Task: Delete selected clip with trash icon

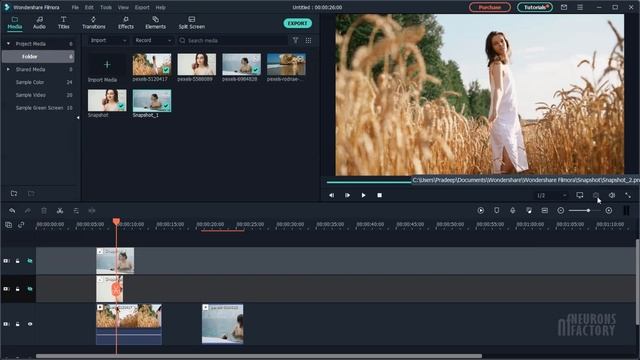Action: point(44,211)
